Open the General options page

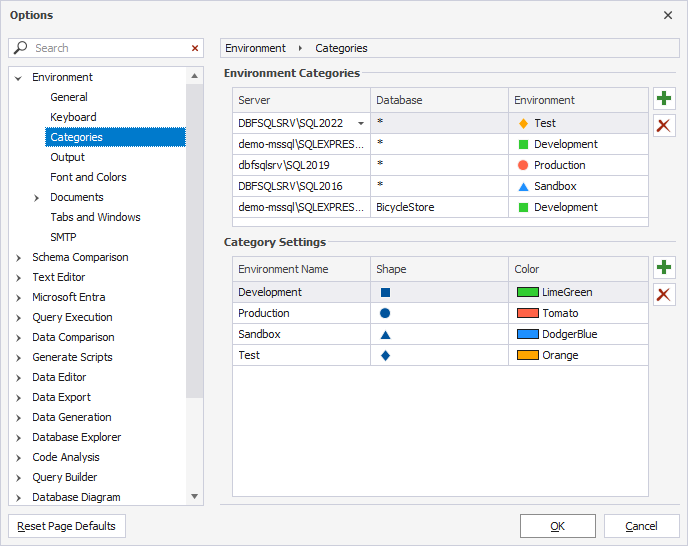(69, 97)
